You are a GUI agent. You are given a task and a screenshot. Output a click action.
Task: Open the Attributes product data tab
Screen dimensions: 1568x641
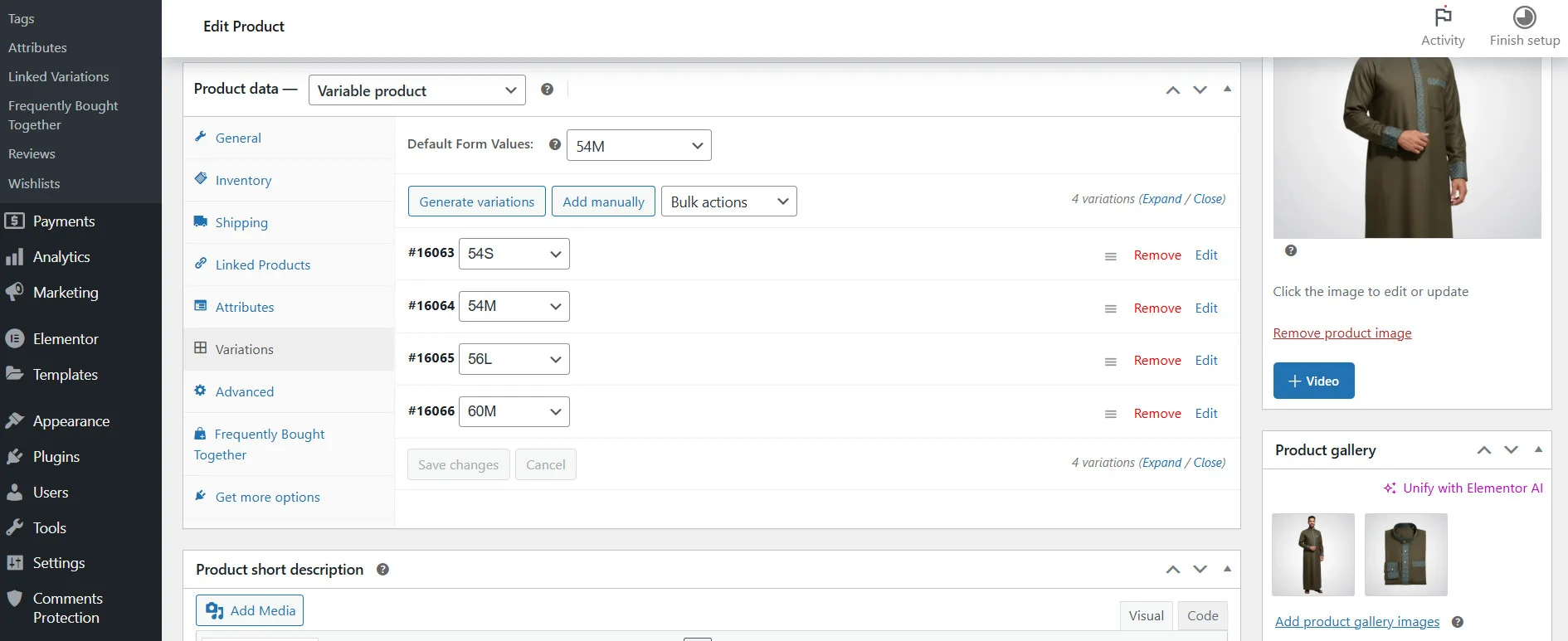point(244,308)
